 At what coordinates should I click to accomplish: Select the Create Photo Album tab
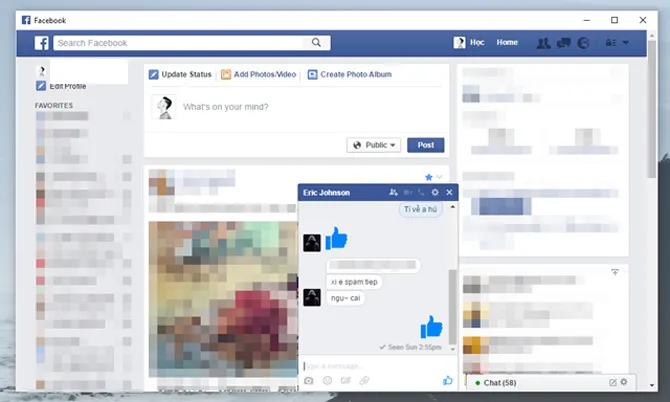coord(350,74)
